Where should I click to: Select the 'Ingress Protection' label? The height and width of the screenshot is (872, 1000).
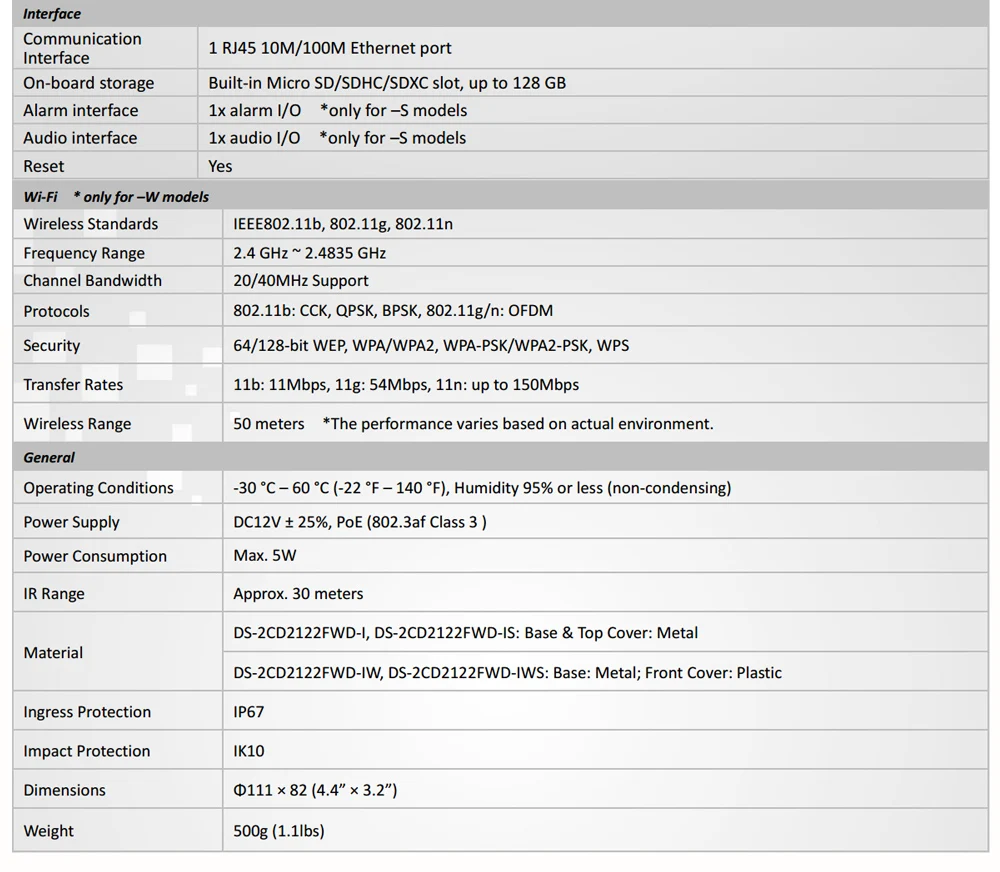[x=87, y=712]
